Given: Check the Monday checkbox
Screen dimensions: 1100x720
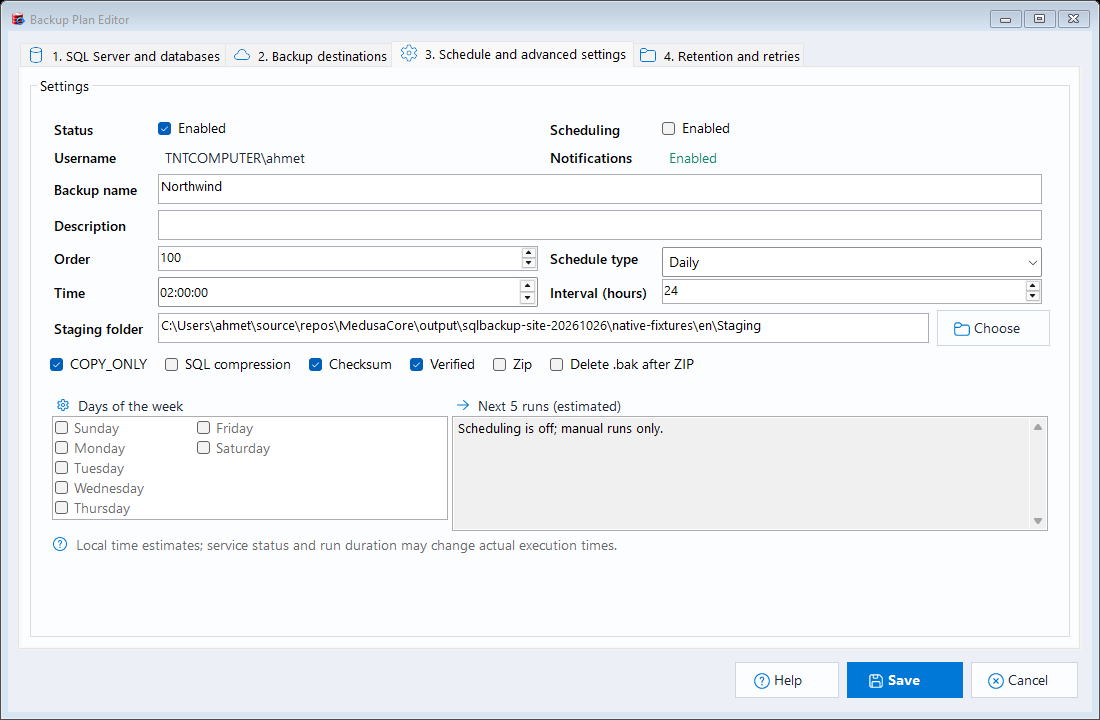Looking at the screenshot, I should click(x=62, y=448).
